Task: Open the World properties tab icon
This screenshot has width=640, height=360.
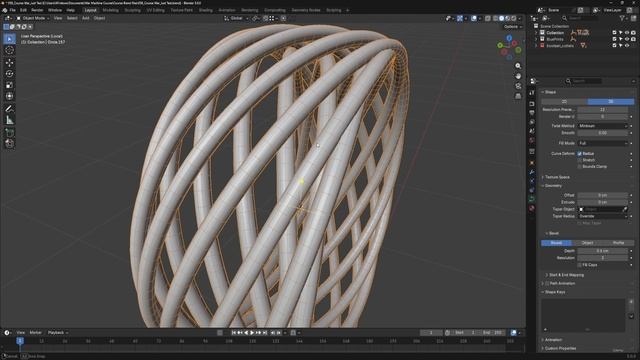Action: [532, 140]
